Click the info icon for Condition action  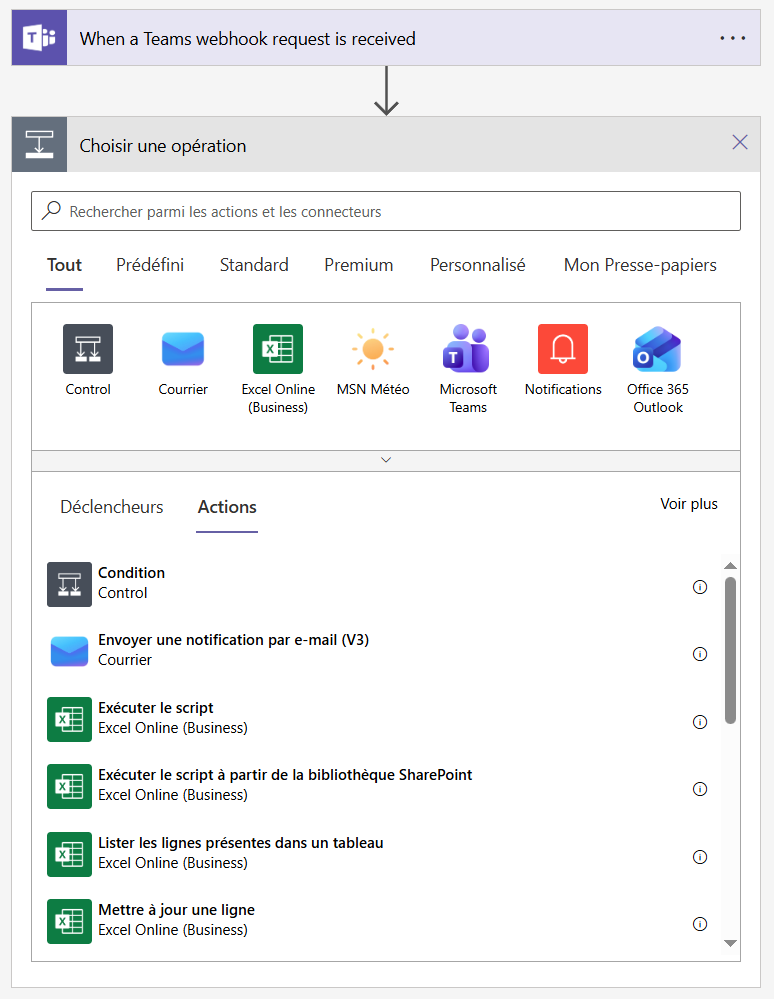[x=700, y=587]
